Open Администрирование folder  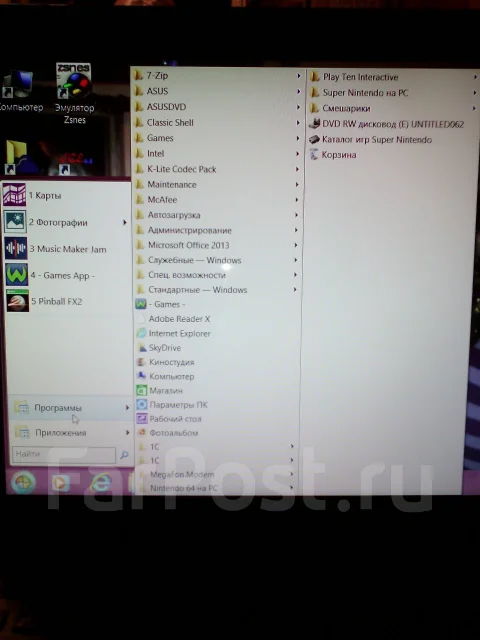tap(218, 230)
